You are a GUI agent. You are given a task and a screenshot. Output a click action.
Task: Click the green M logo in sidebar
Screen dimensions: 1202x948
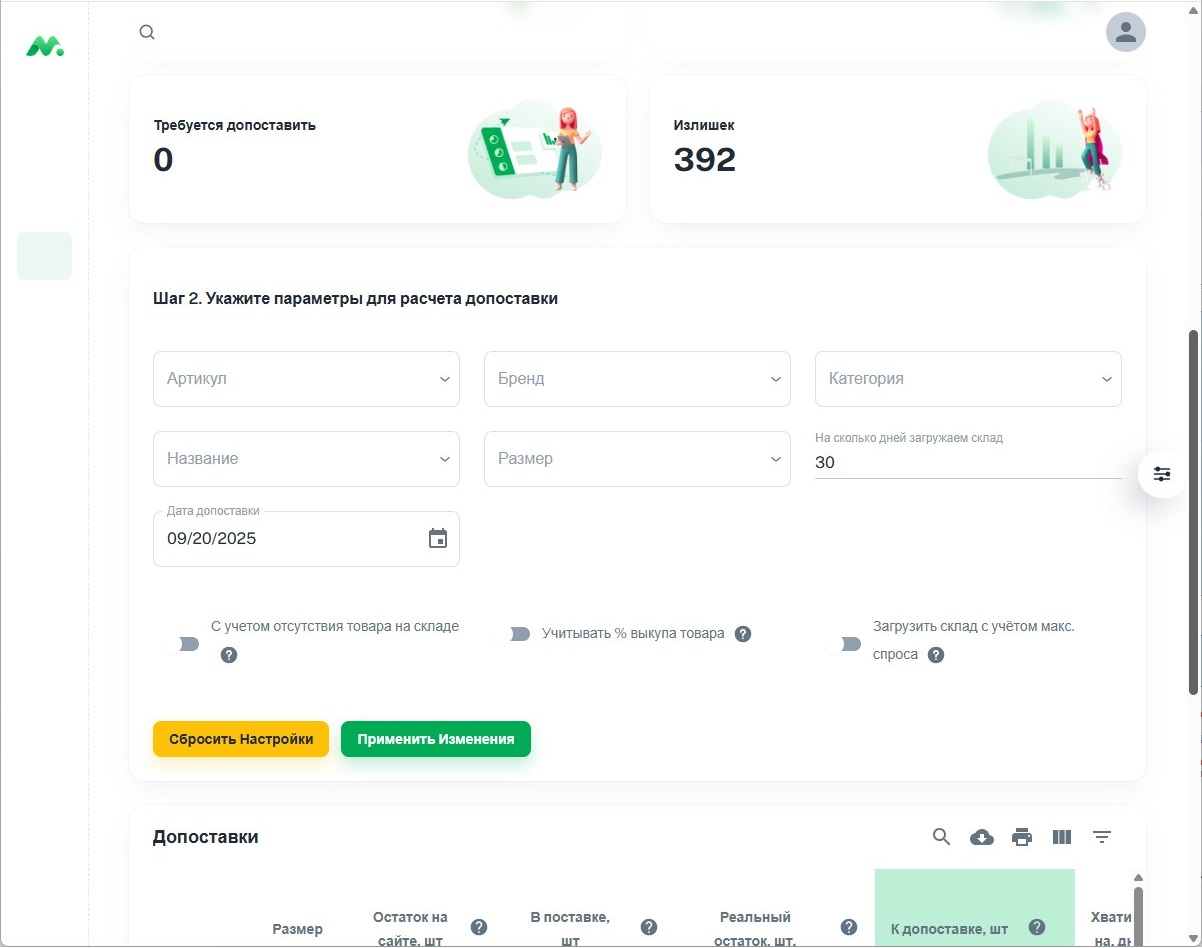click(45, 46)
